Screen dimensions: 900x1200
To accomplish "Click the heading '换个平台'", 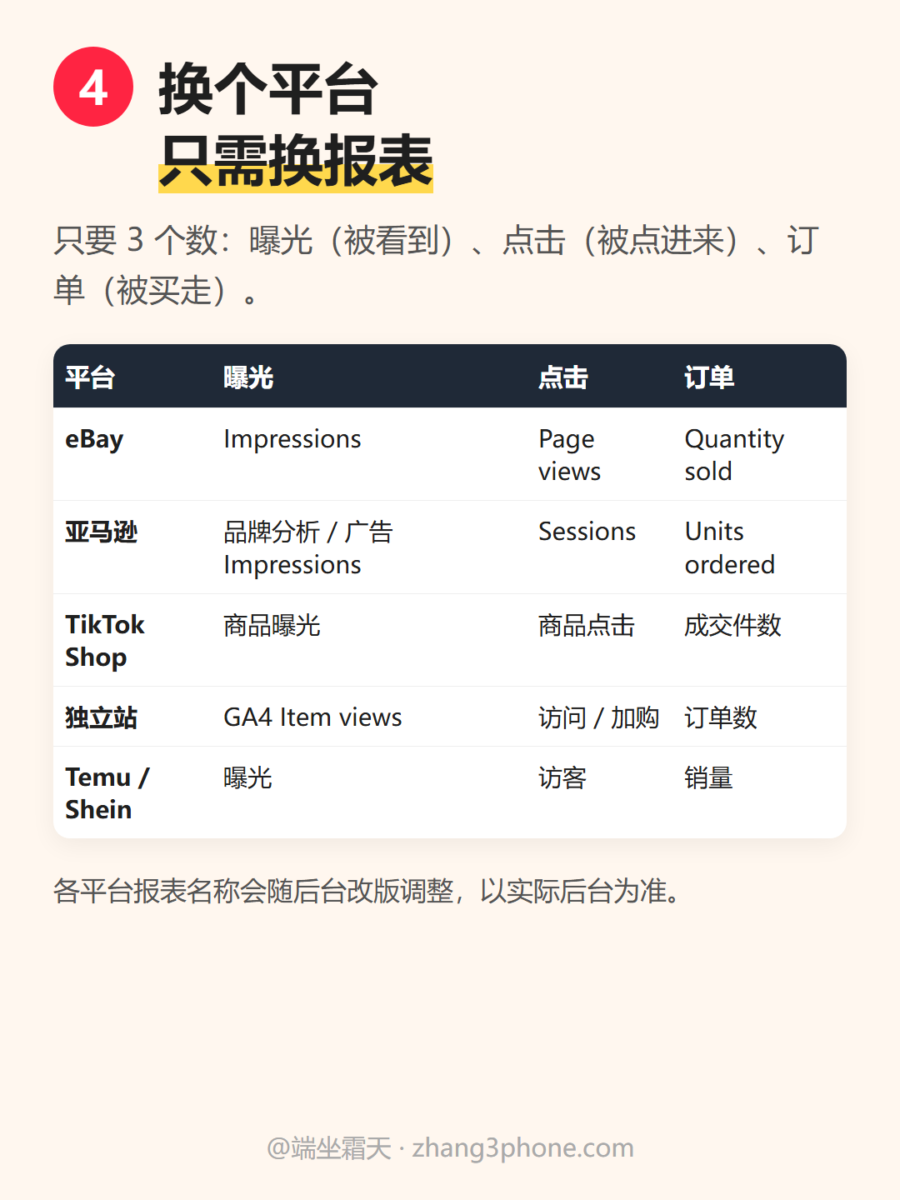I will (268, 91).
